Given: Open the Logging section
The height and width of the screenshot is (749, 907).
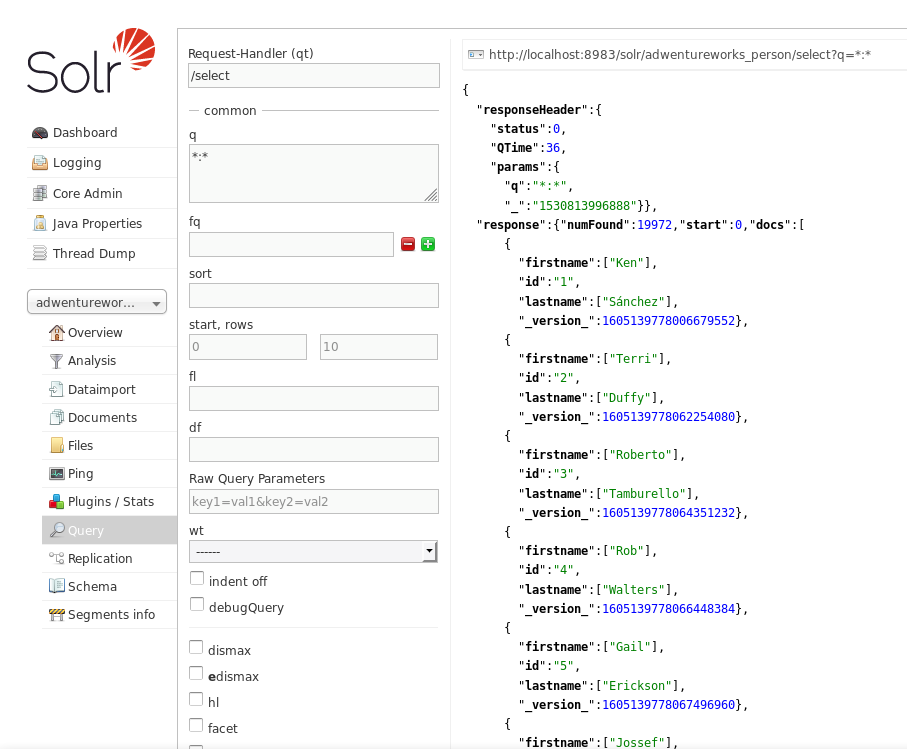Looking at the screenshot, I should point(77,162).
